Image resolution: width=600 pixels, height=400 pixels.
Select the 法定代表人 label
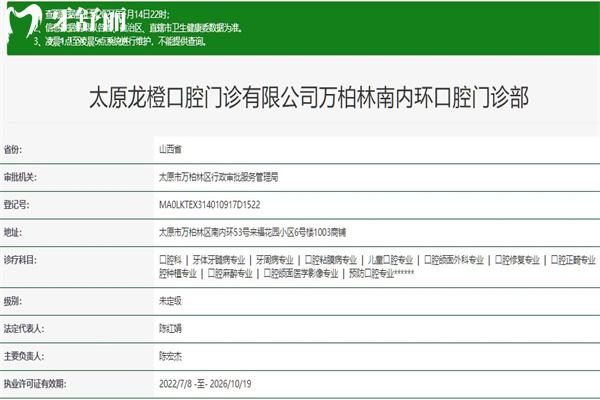24,328
